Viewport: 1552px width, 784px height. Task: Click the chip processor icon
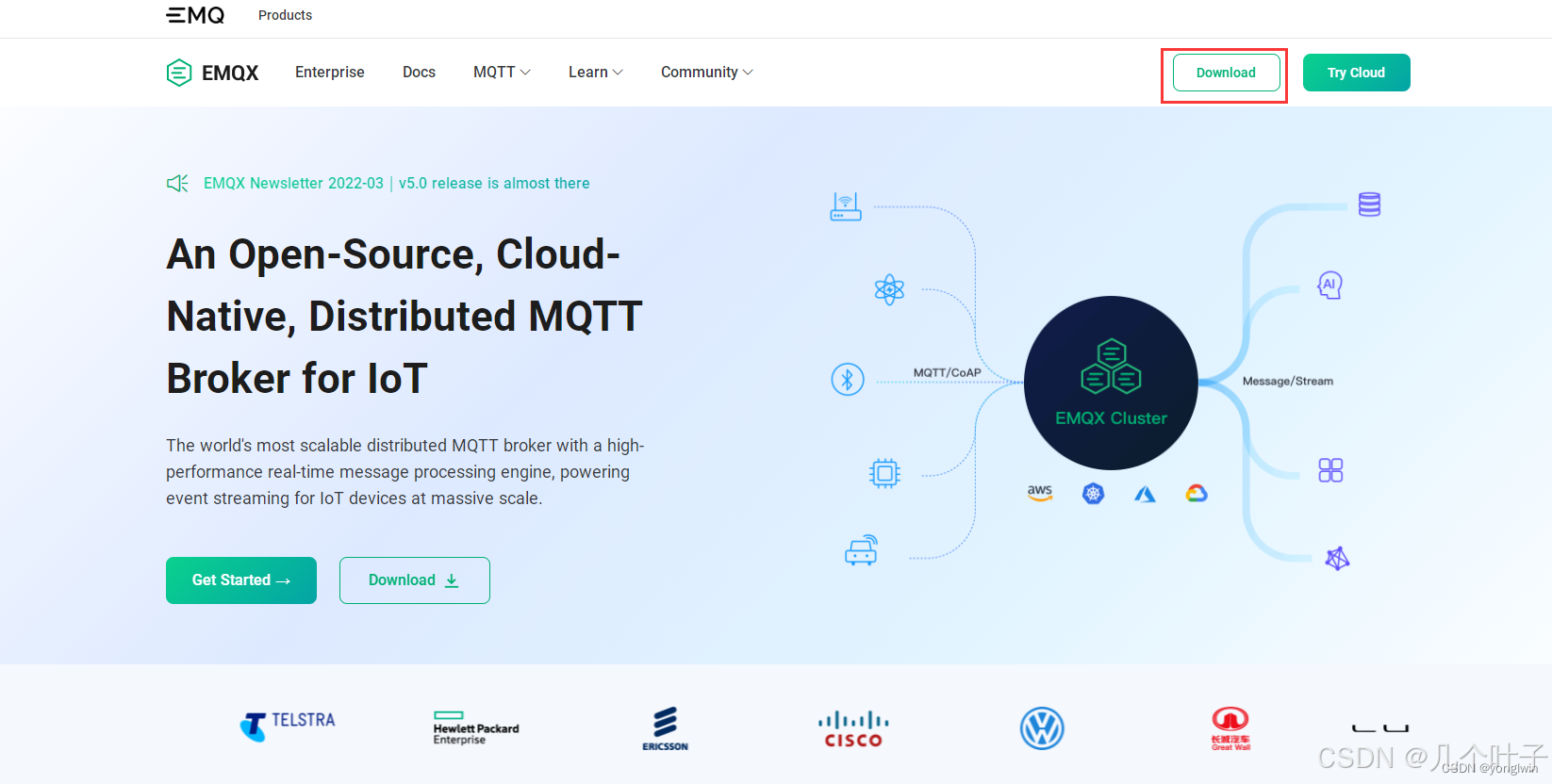click(884, 472)
